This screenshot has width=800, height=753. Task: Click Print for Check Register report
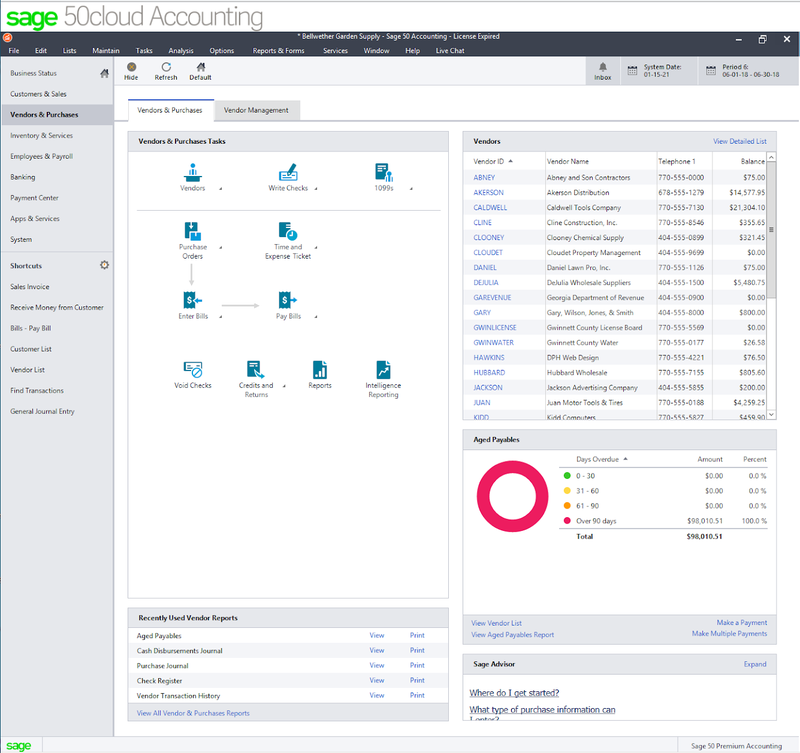417,680
